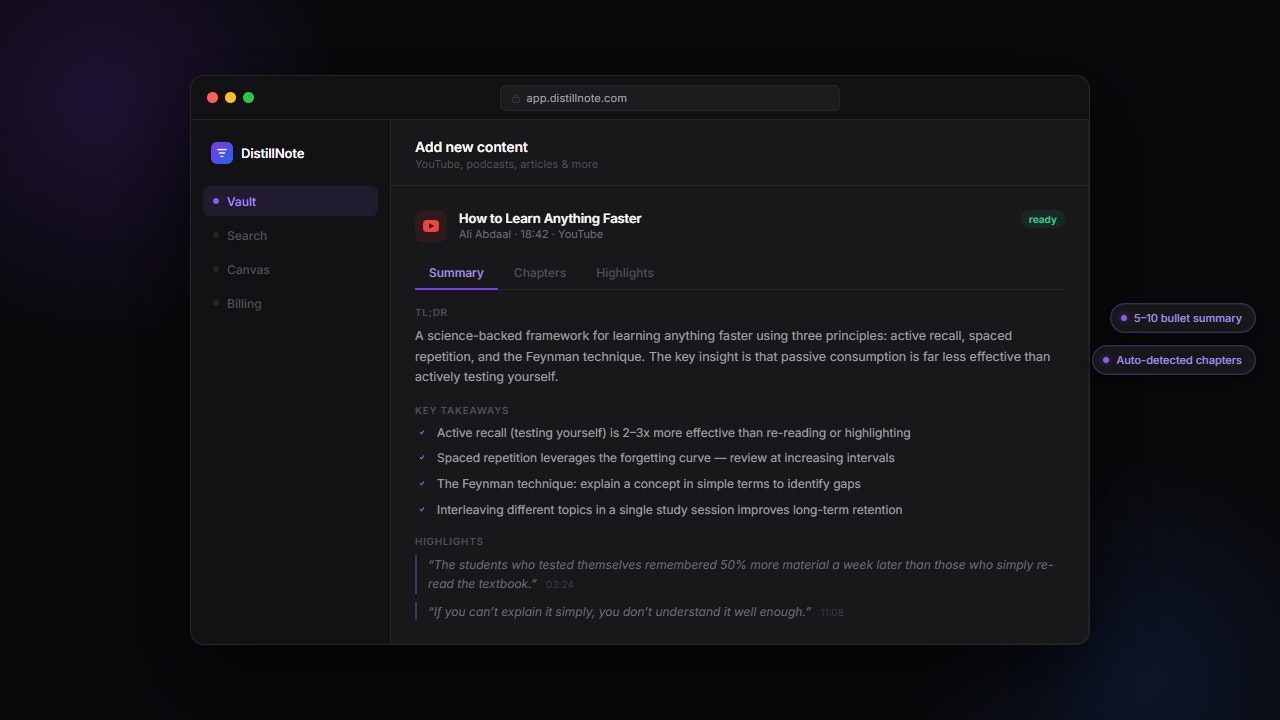Click the TL;DR summary paragraph

pos(733,356)
